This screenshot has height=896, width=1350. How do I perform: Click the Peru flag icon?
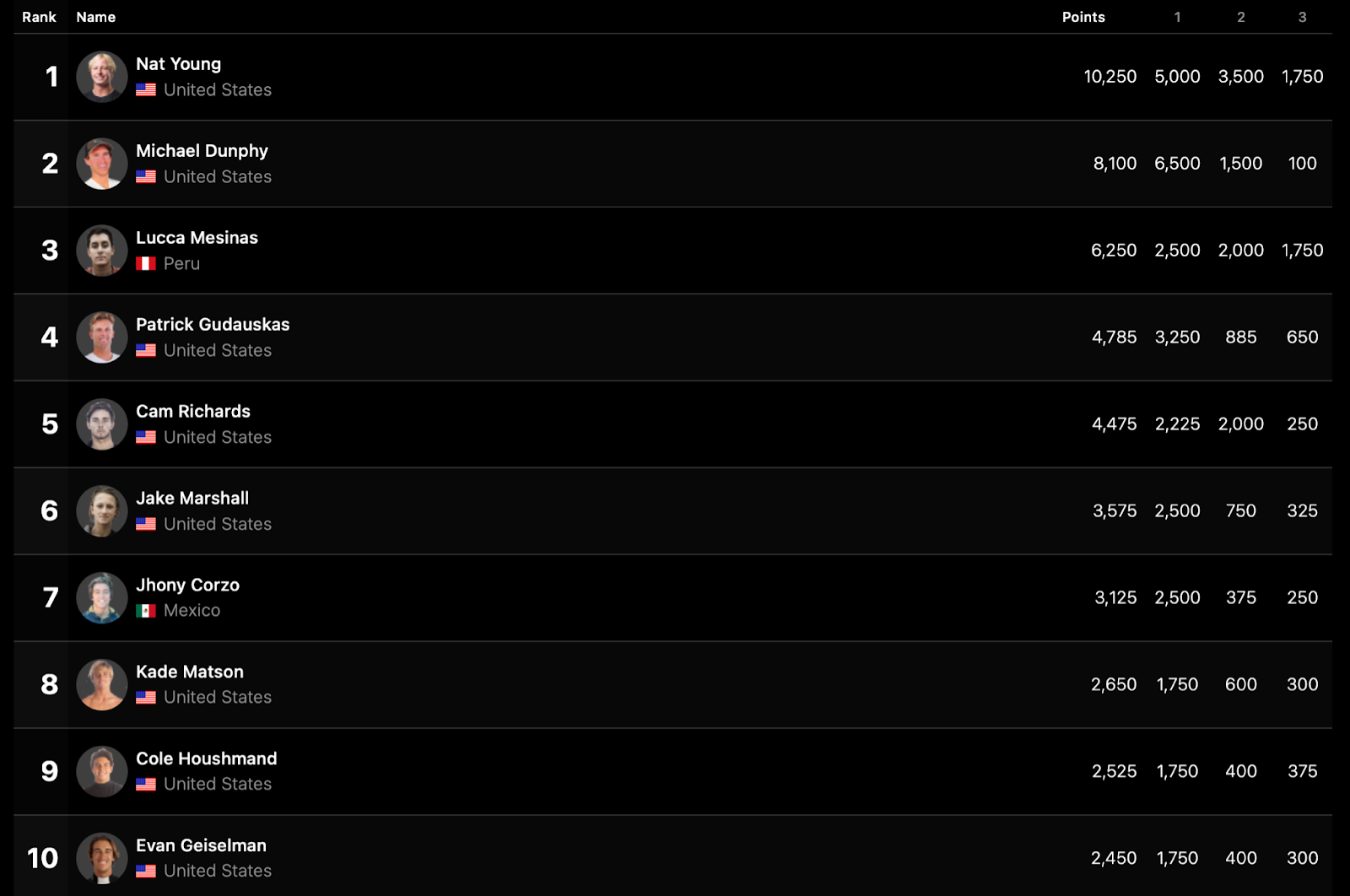tap(146, 263)
